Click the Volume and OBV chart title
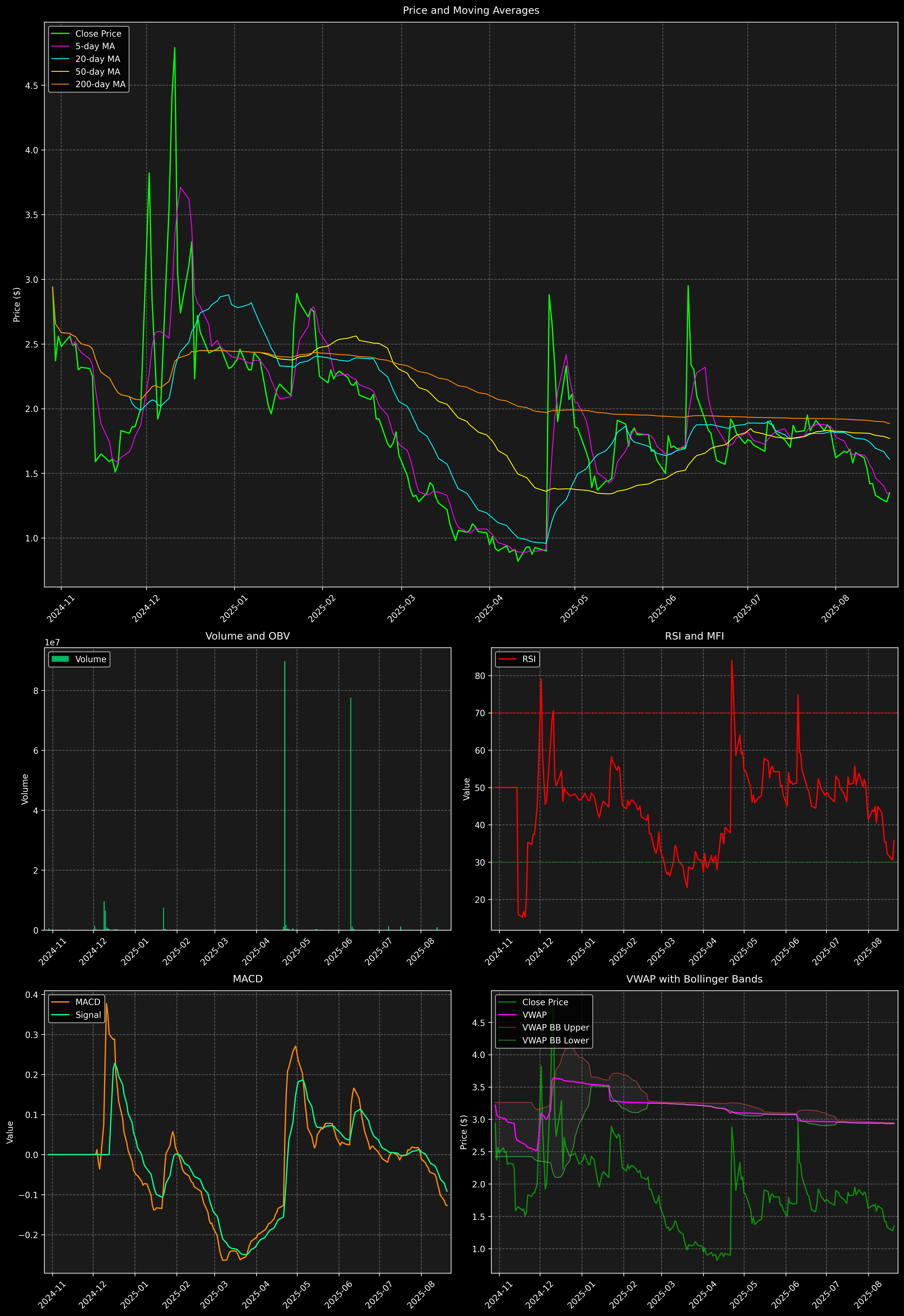 click(x=248, y=636)
